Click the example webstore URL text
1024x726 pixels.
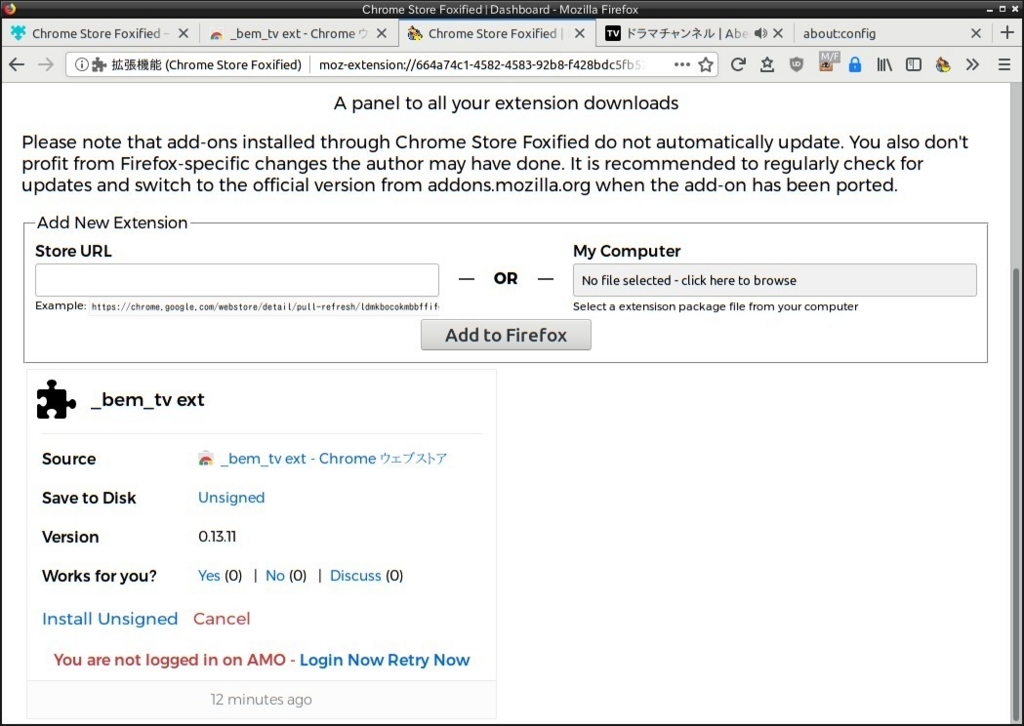pos(264,306)
